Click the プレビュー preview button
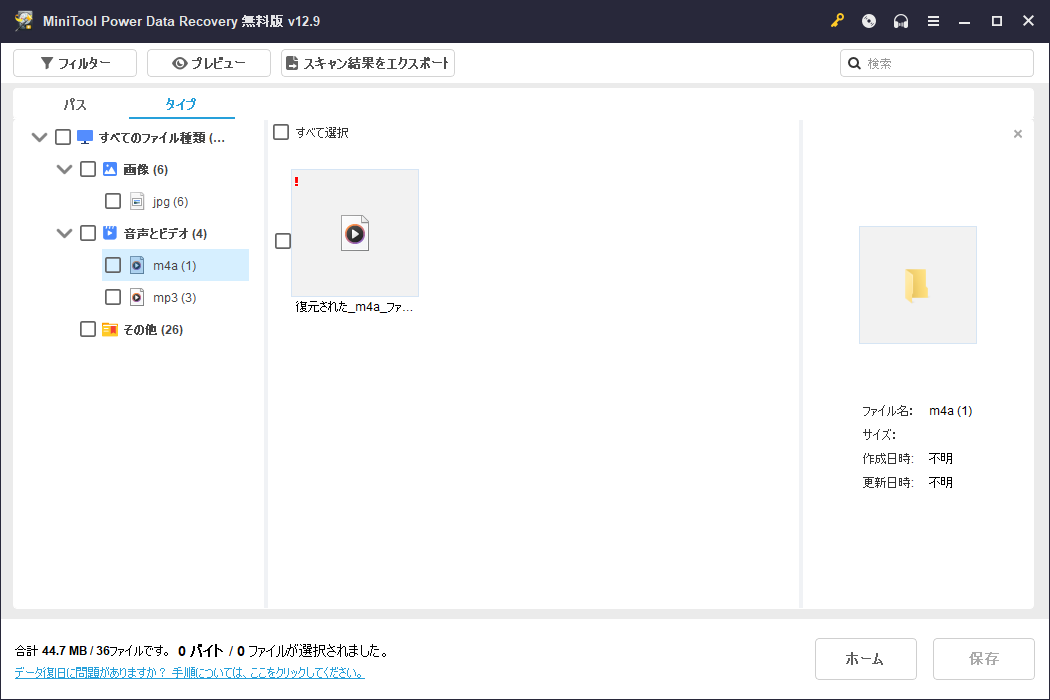 pyautogui.click(x=209, y=63)
